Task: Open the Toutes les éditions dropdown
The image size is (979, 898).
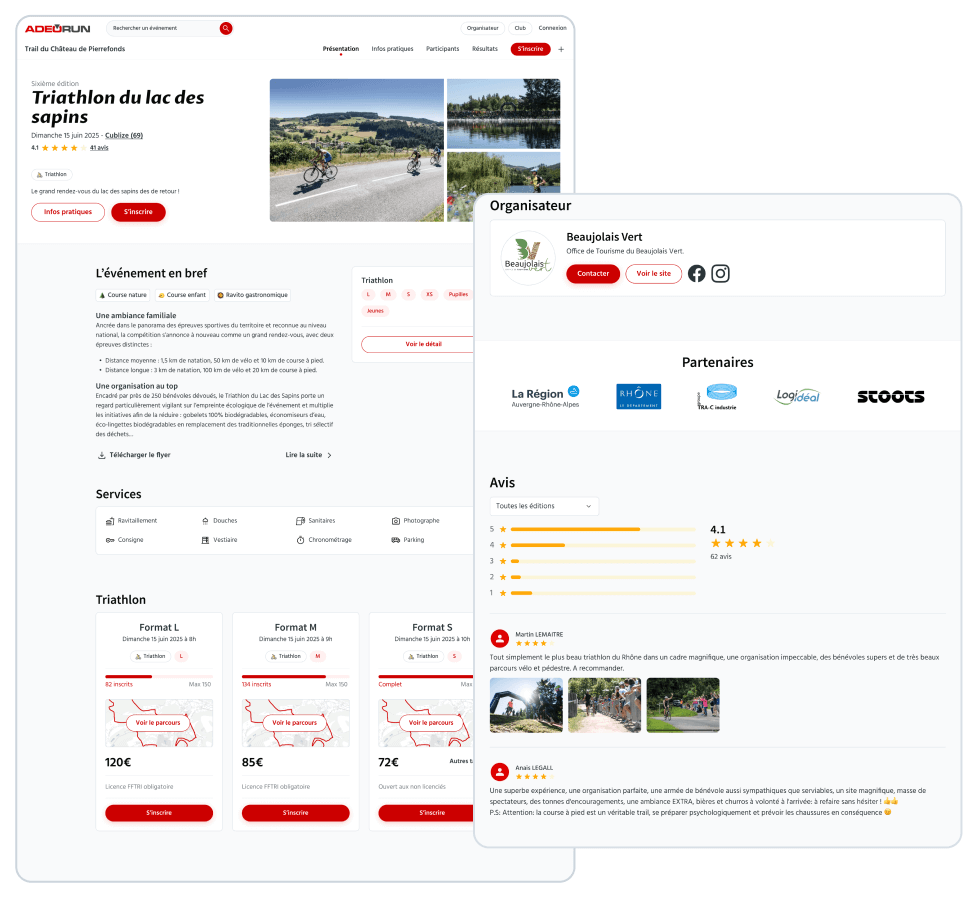Action: pos(544,506)
